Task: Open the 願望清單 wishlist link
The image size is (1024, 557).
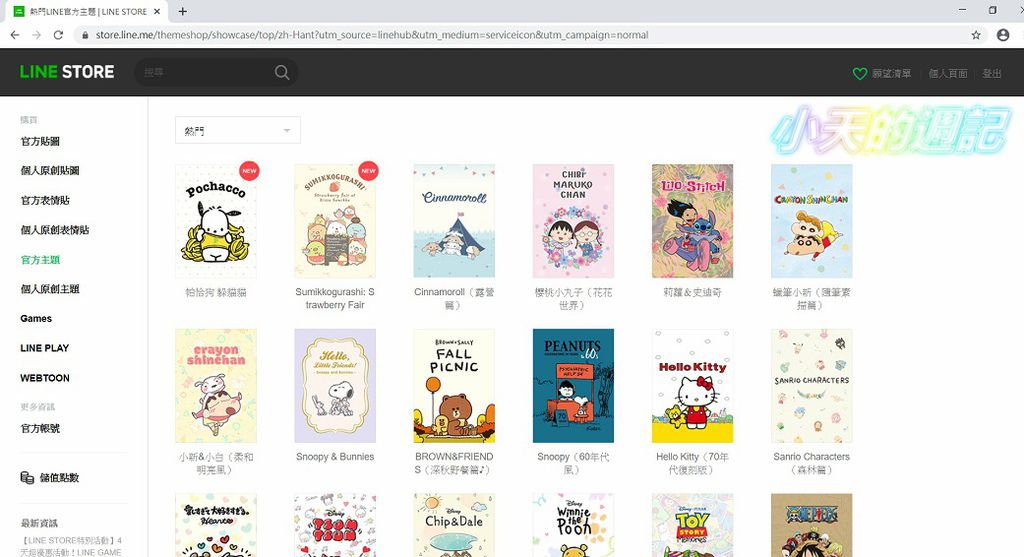Action: [891, 74]
